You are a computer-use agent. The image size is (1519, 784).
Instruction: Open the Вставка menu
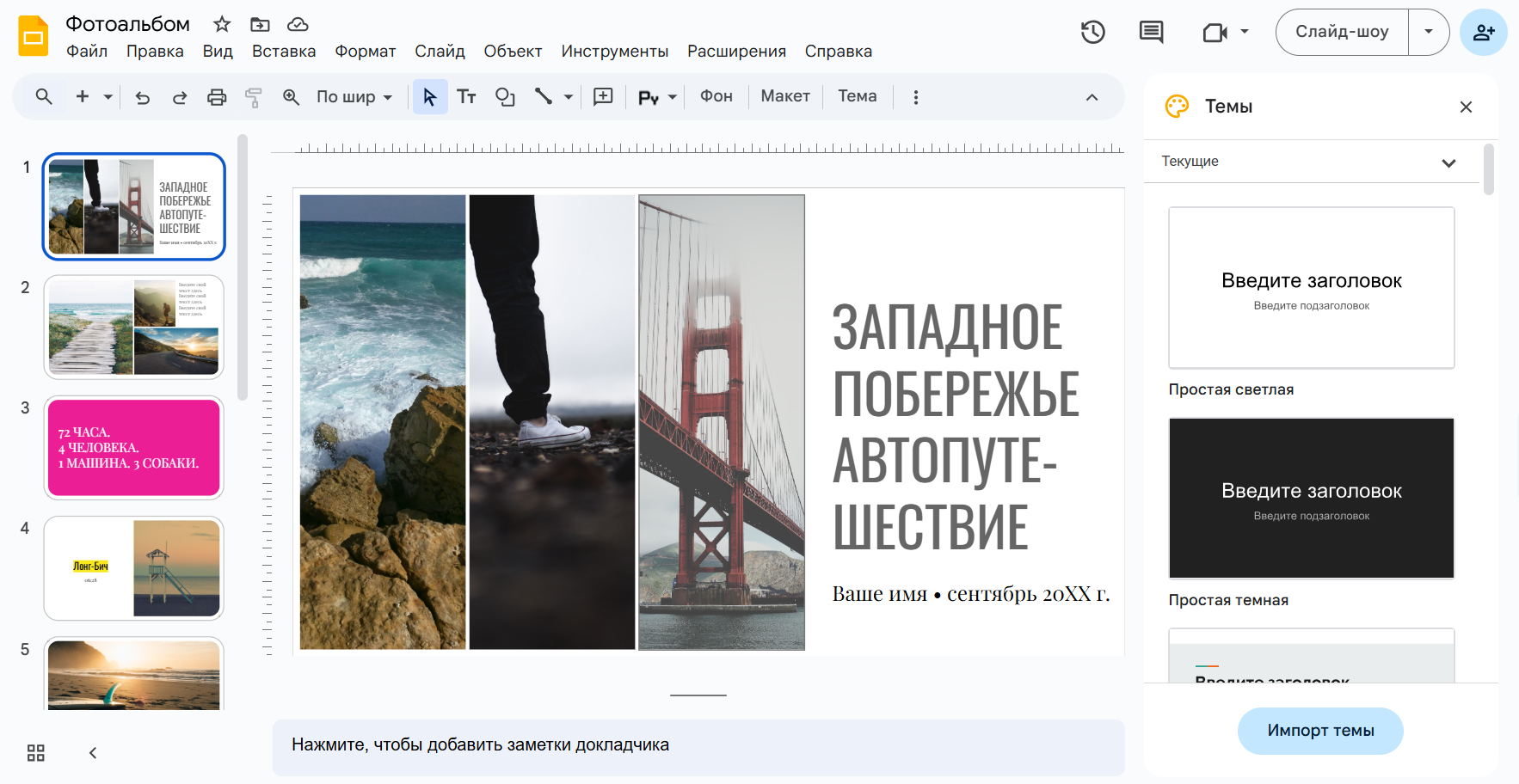click(283, 52)
